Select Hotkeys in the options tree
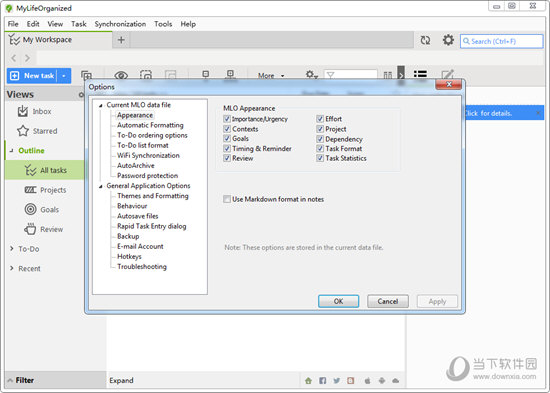The height and width of the screenshot is (393, 550). [129, 257]
